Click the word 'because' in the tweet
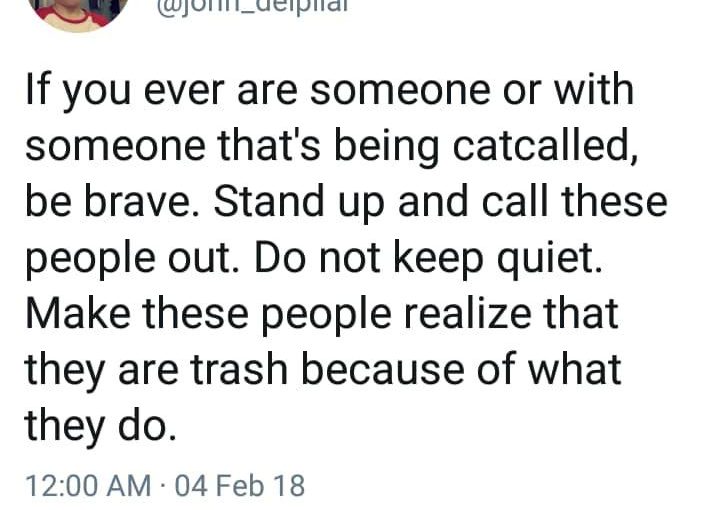The width and height of the screenshot is (720, 510). pyautogui.click(x=382, y=370)
